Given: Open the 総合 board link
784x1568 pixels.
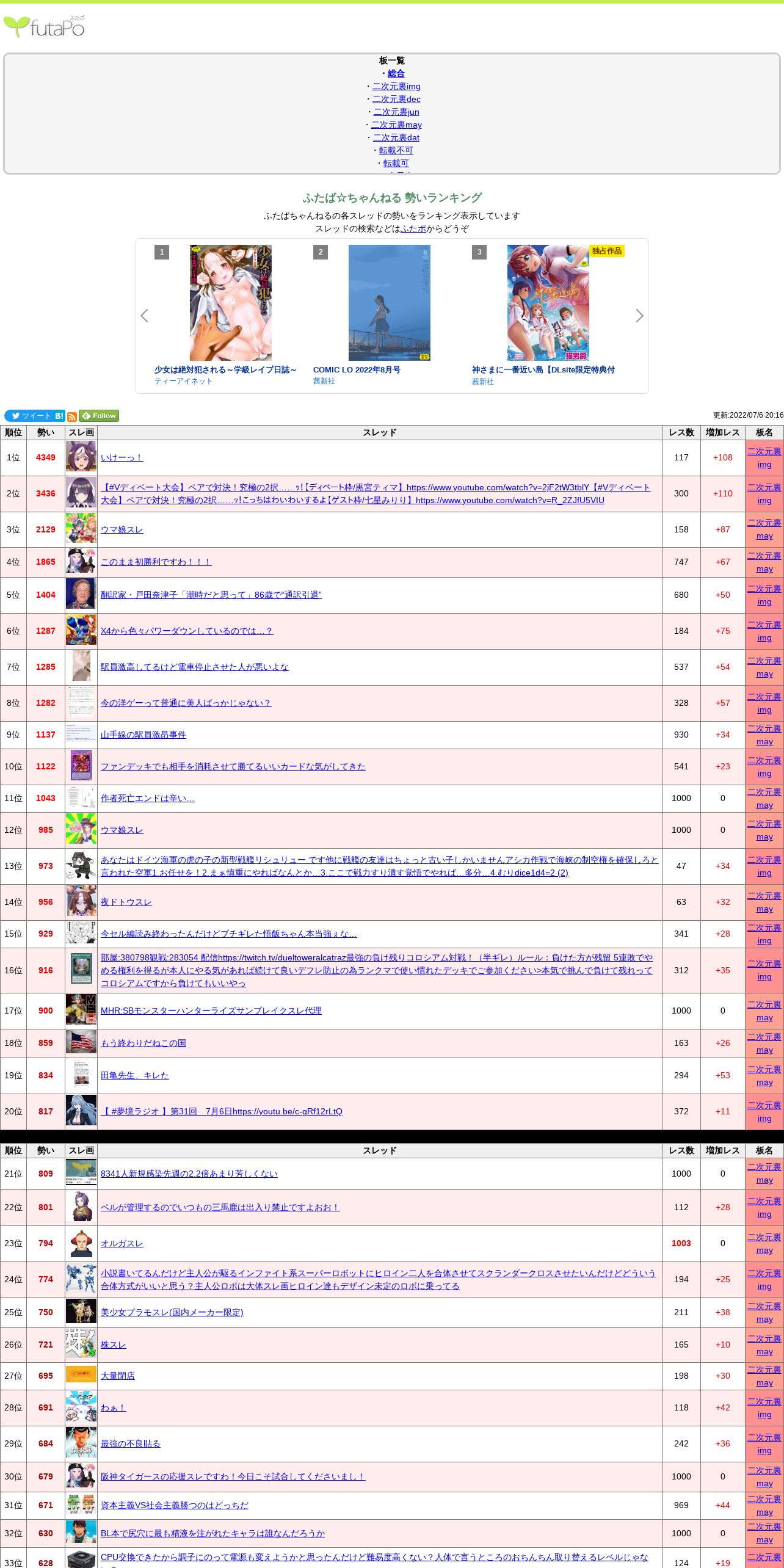Looking at the screenshot, I should click(396, 73).
